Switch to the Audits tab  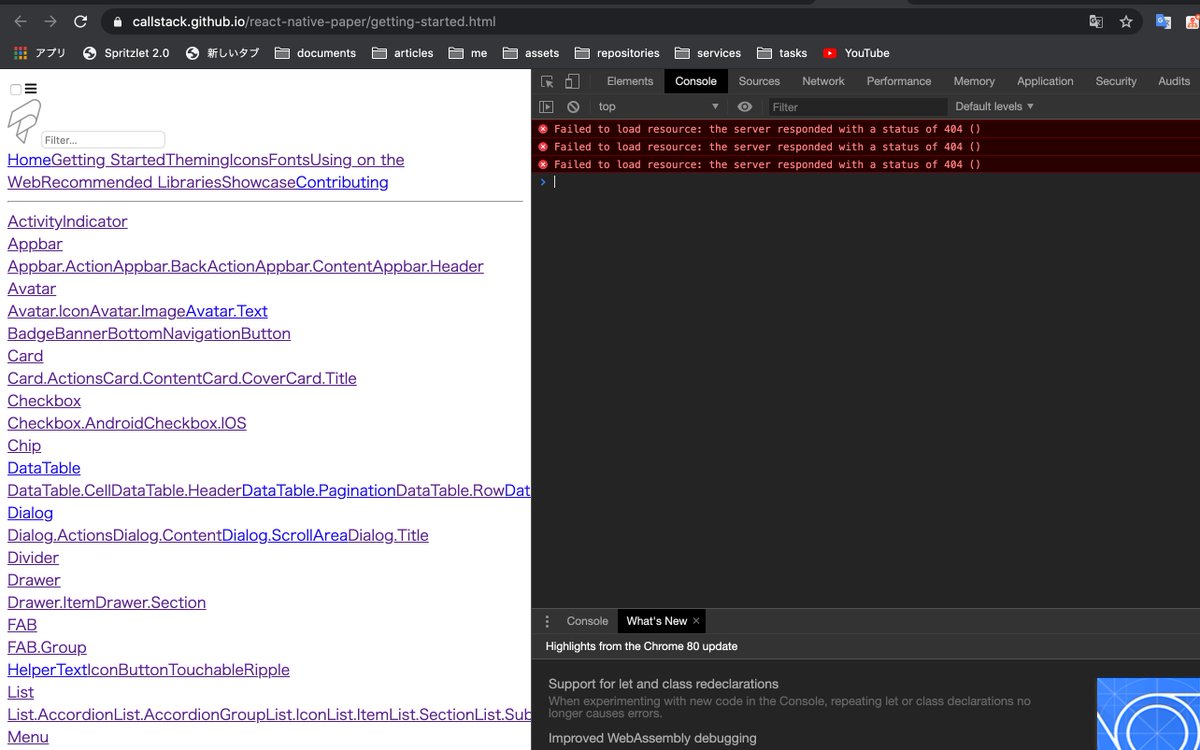tap(1174, 81)
